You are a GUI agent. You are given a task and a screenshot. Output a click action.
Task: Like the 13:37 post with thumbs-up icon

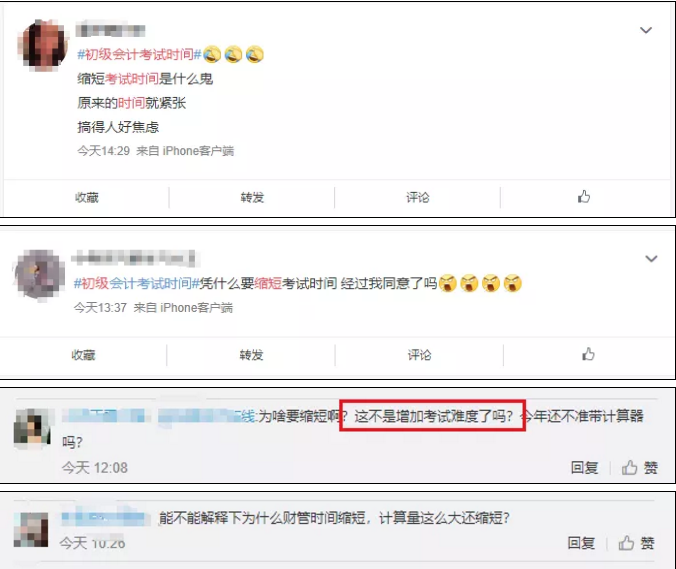(x=588, y=354)
